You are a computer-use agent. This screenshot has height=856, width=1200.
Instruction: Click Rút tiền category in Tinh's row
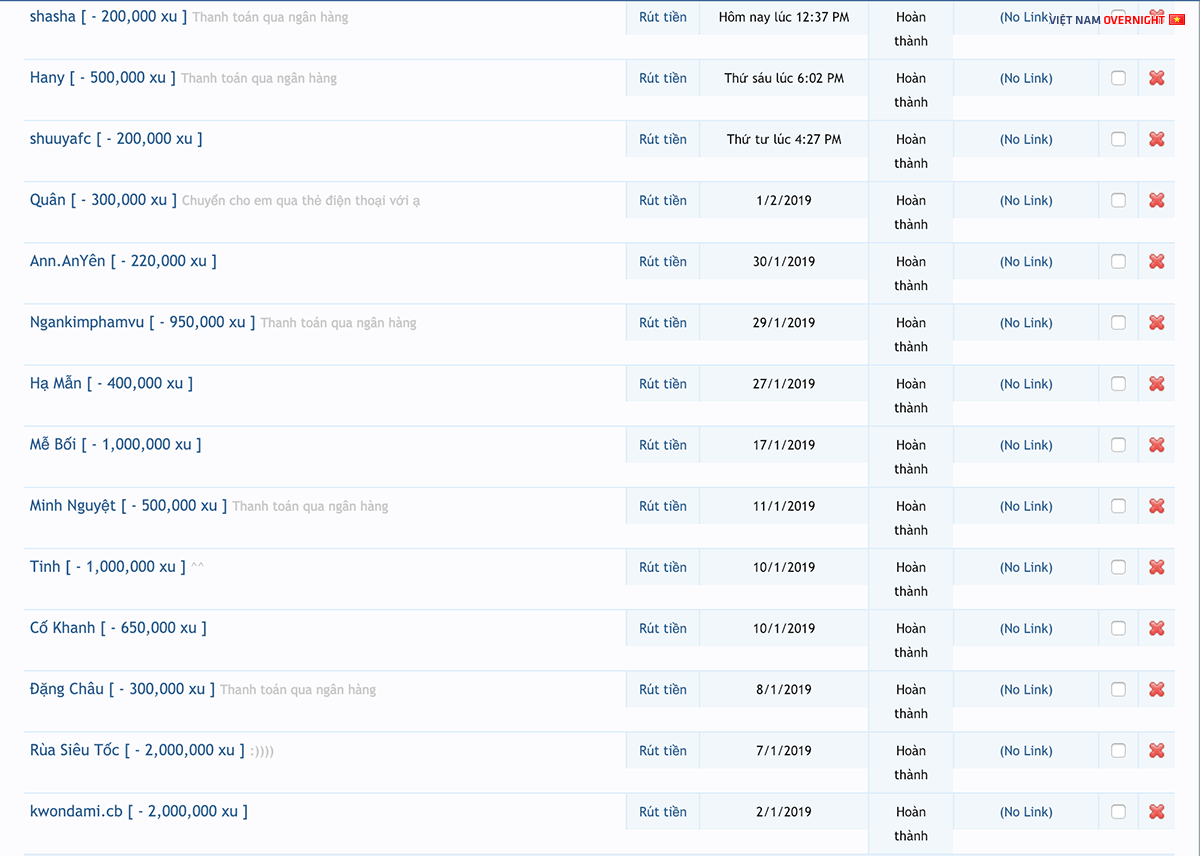[x=663, y=567]
